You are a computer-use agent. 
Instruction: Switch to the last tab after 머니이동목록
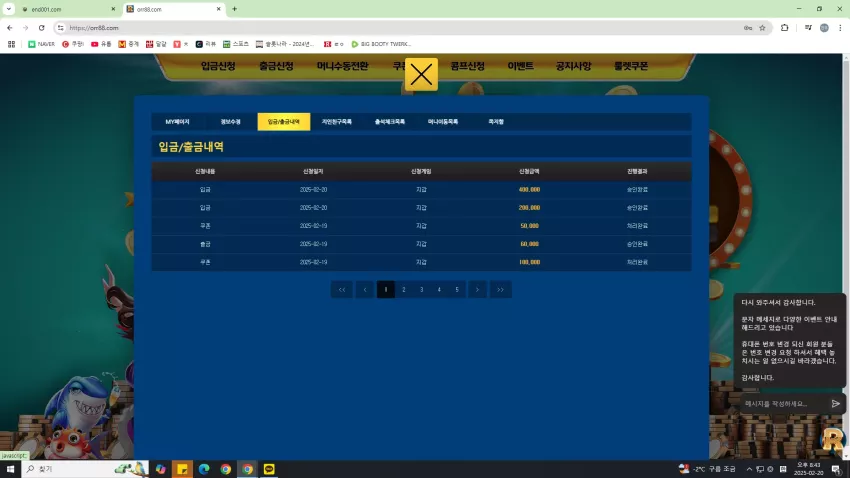[496, 122]
